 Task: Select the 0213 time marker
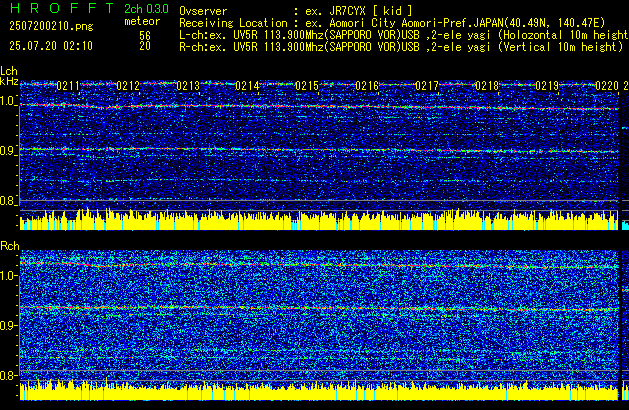coord(188,86)
